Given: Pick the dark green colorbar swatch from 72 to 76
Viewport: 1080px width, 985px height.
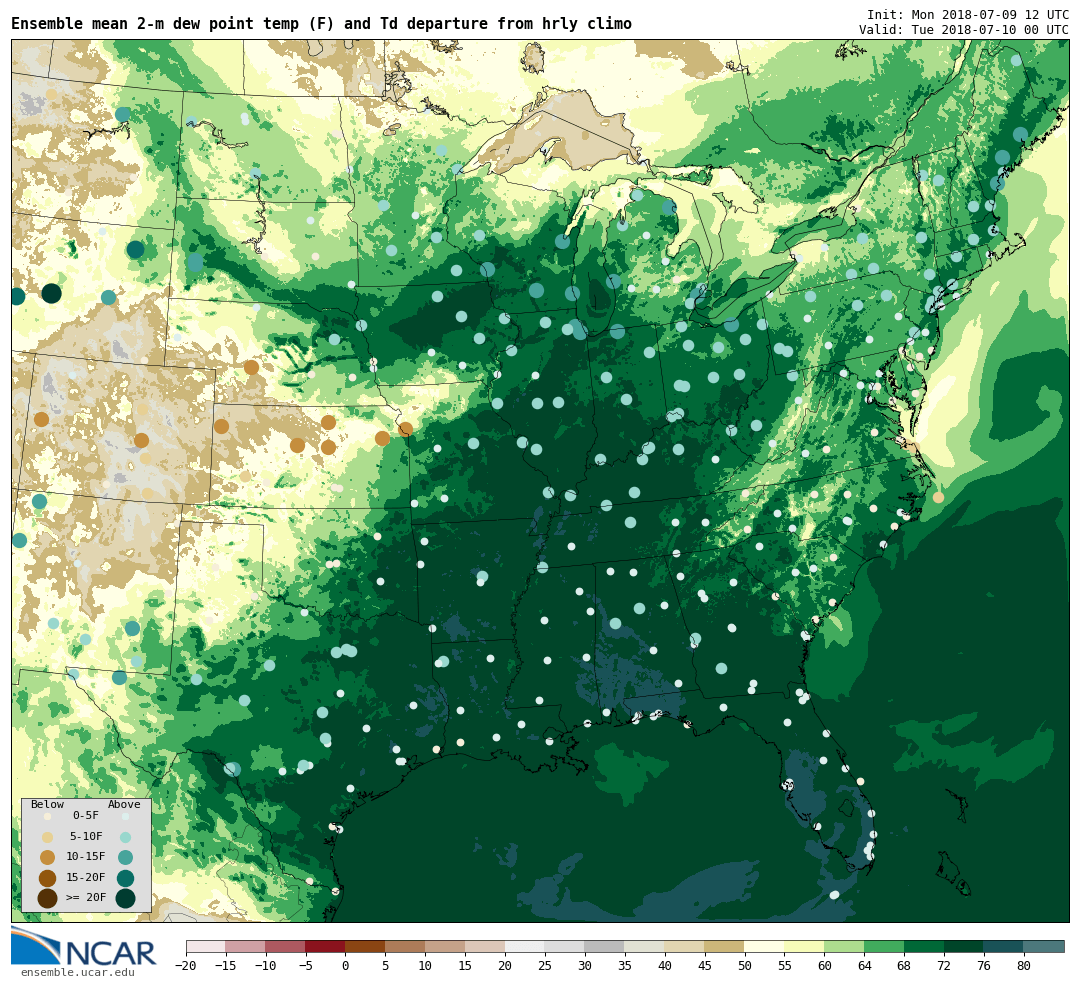Looking at the screenshot, I should [x=964, y=946].
